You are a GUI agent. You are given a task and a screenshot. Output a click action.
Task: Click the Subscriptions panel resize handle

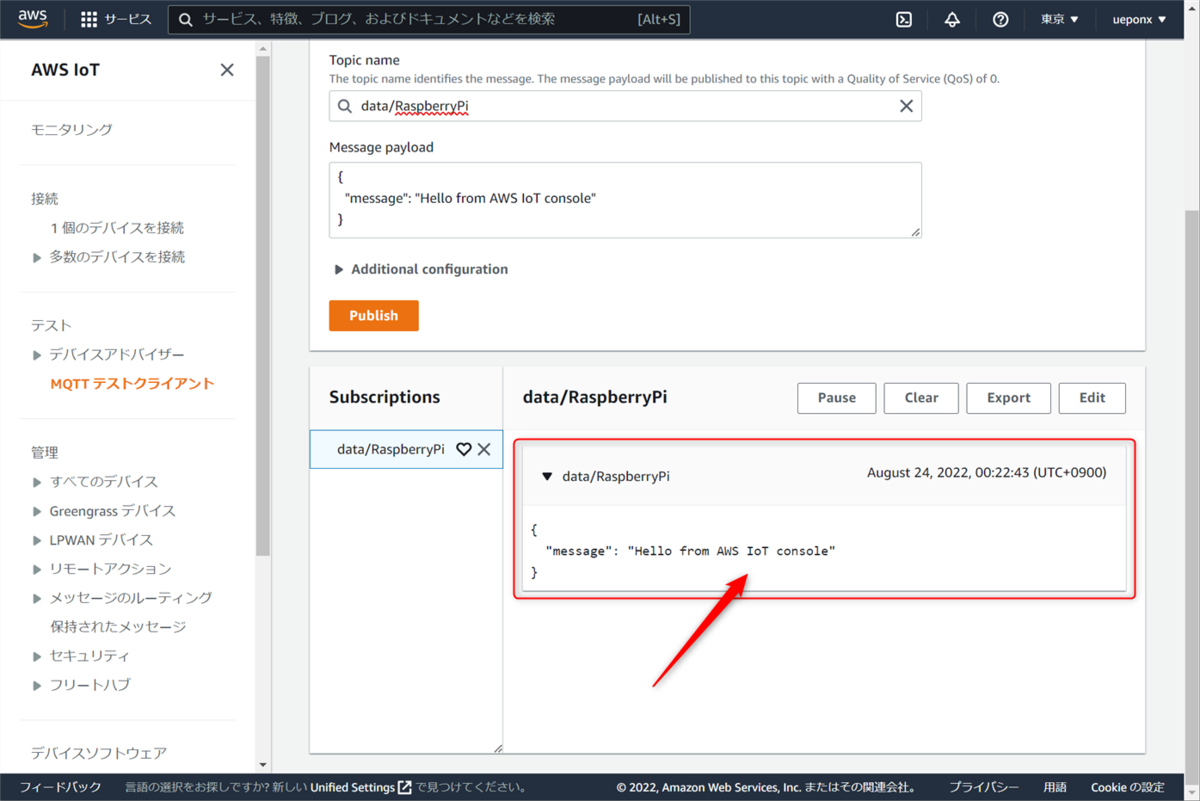point(497,748)
